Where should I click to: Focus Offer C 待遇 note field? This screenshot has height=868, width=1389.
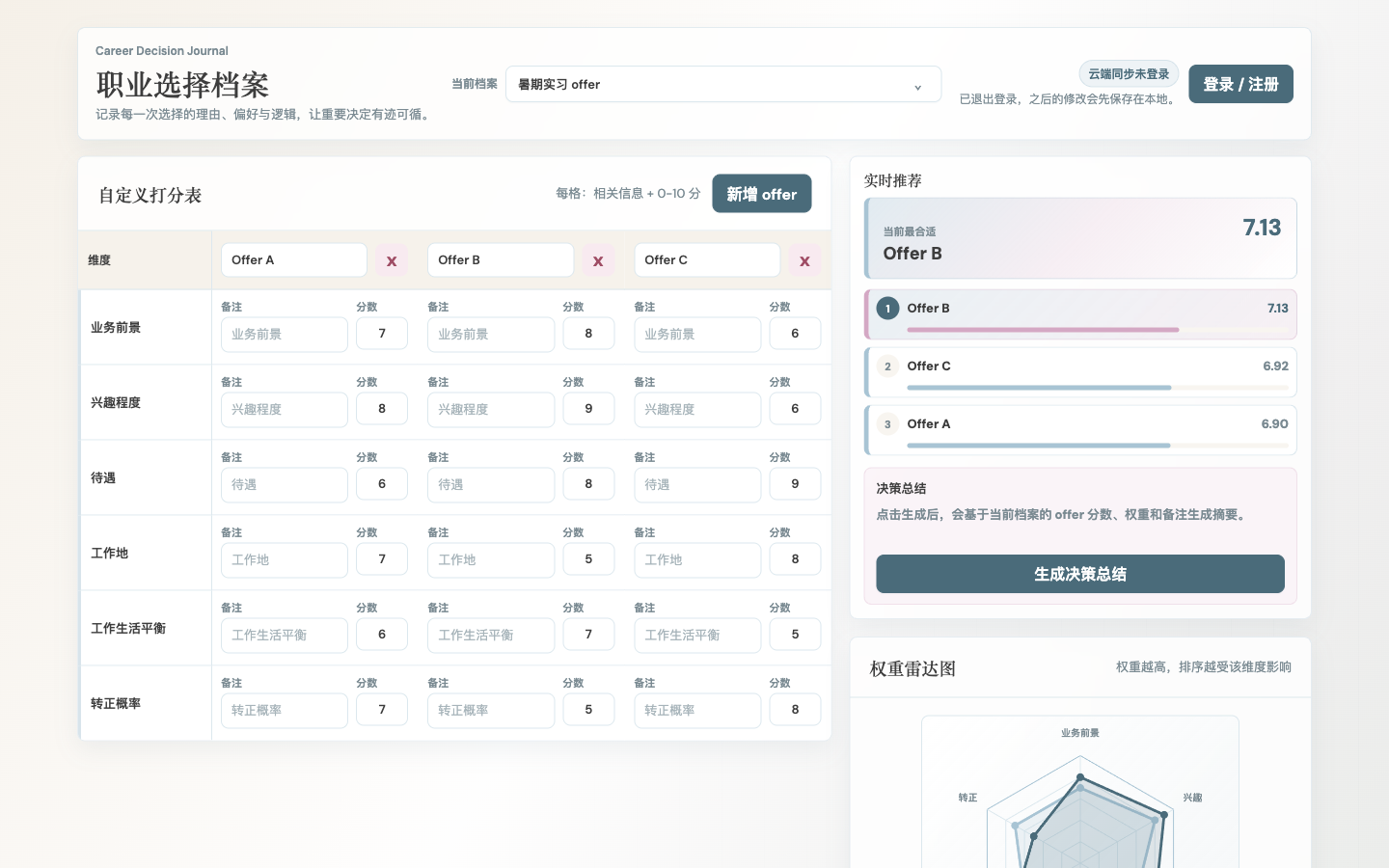click(697, 485)
